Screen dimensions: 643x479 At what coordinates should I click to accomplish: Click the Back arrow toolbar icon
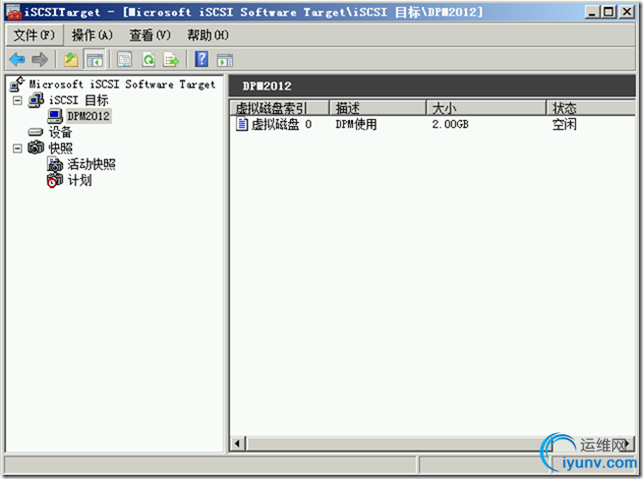(x=17, y=60)
